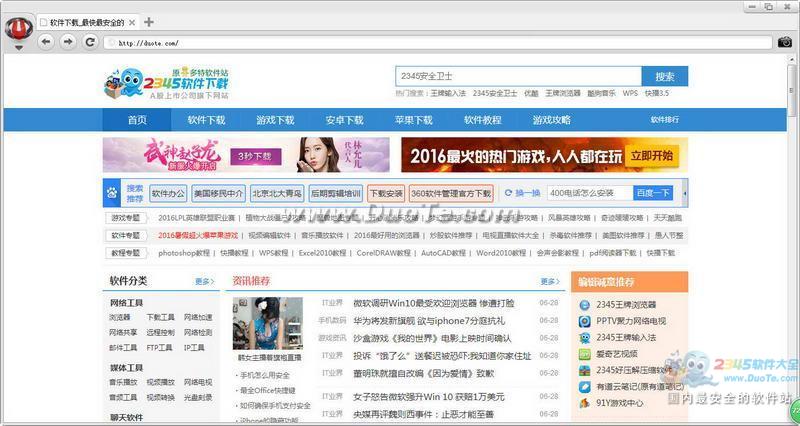Screen dimensions: 800x426
Task: Open a new tab with the plus icon
Action: point(148,22)
